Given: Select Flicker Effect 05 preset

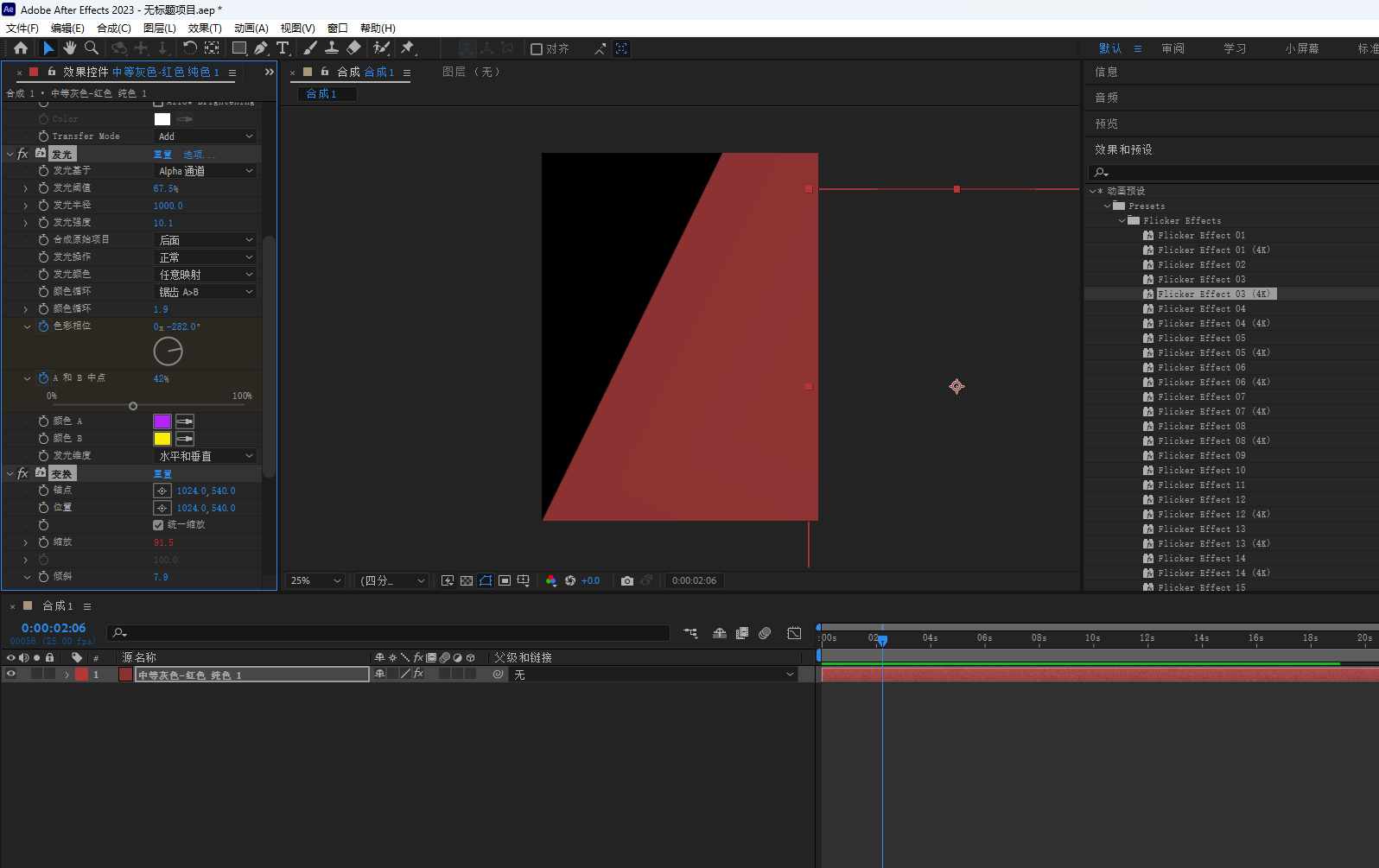Looking at the screenshot, I should [1201, 339].
